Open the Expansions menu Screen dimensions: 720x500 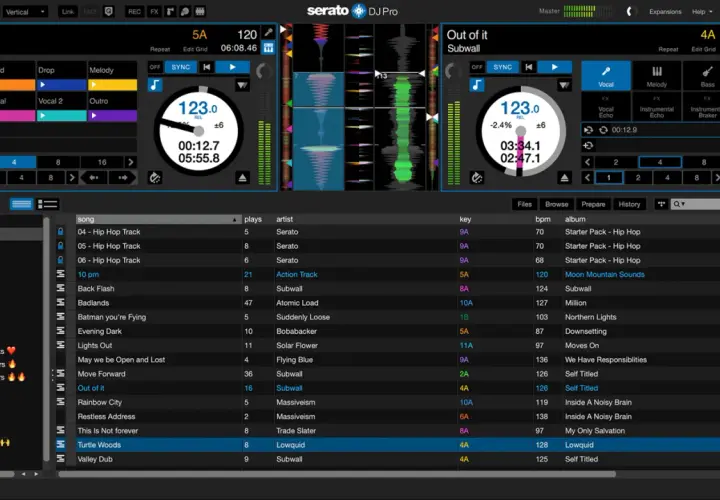coord(665,11)
